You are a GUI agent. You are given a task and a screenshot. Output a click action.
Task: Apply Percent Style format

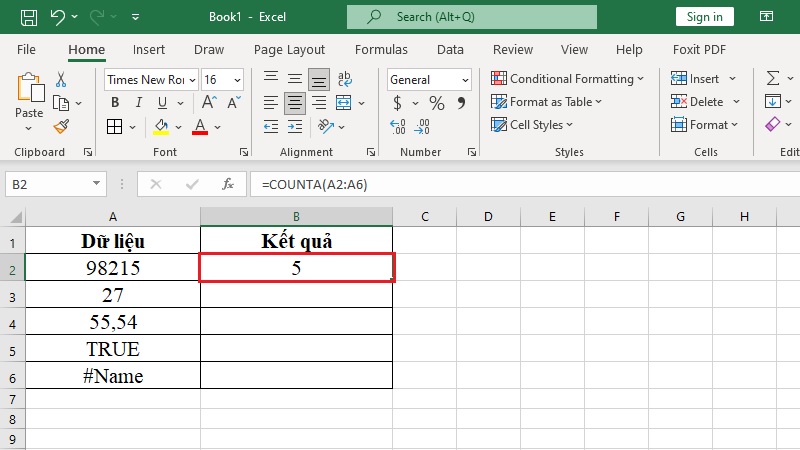(x=437, y=103)
